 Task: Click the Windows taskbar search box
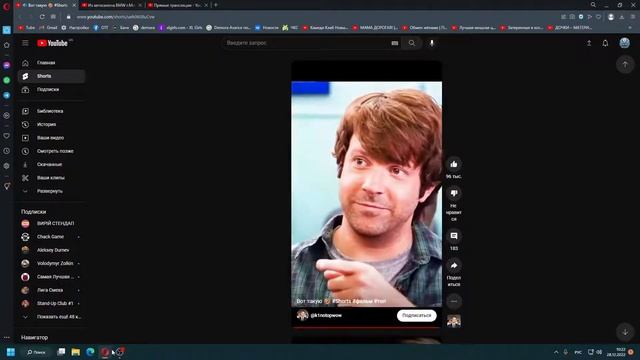(x=37, y=352)
